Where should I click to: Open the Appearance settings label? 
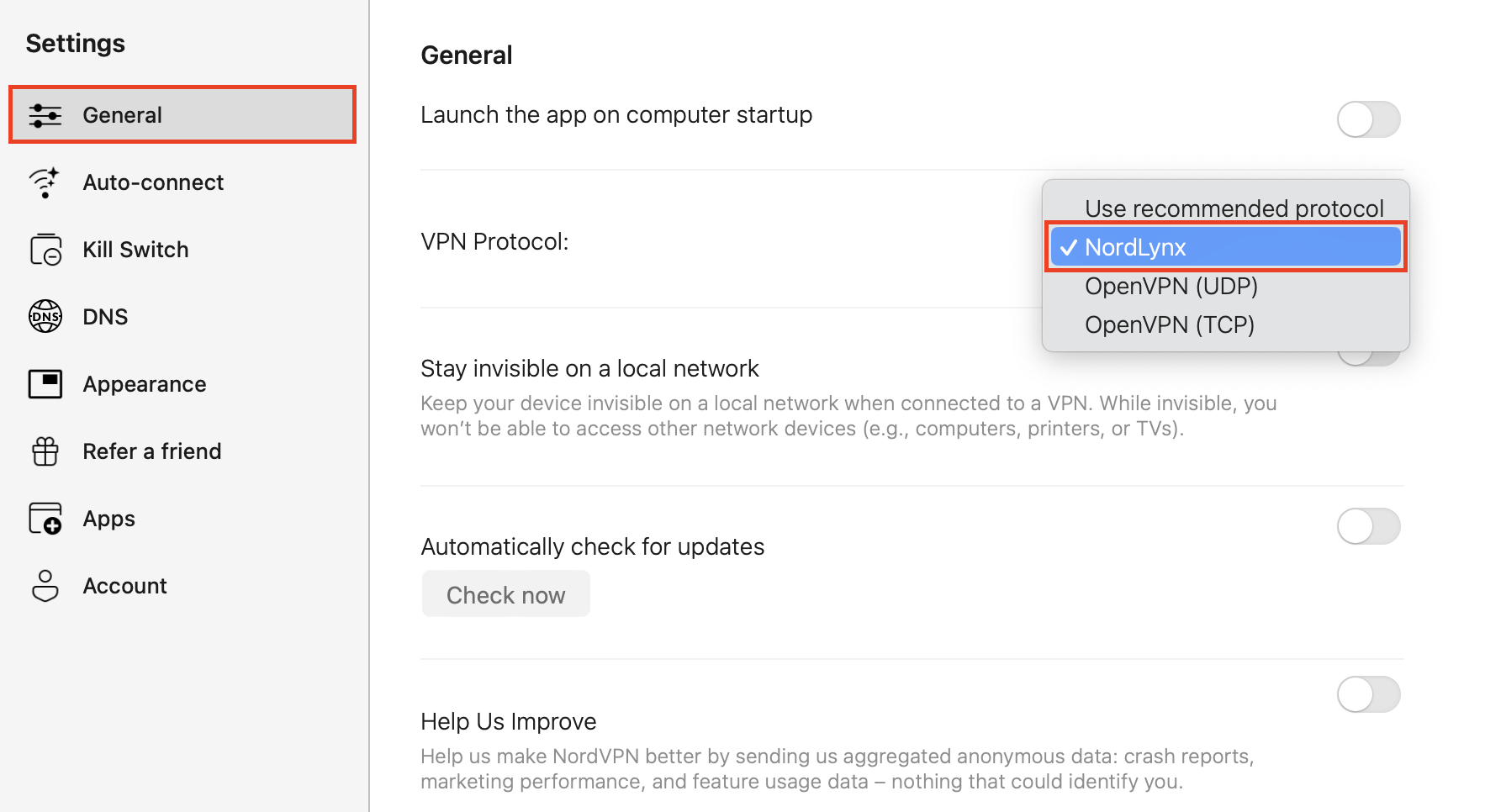144,384
